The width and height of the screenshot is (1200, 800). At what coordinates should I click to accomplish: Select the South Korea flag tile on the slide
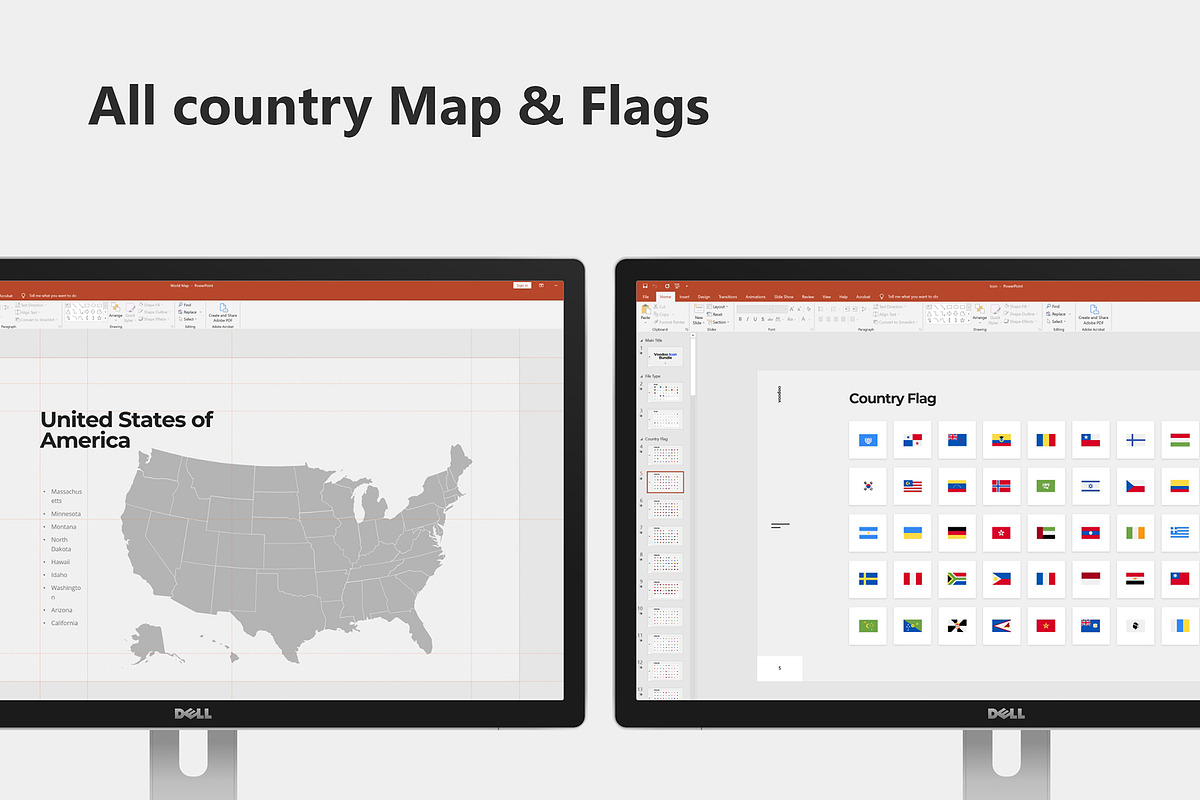[x=867, y=486]
